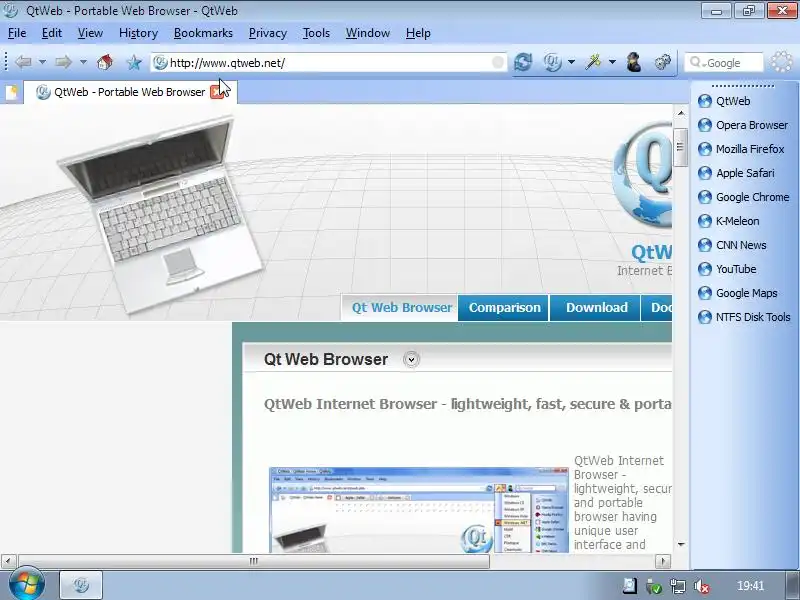This screenshot has width=800, height=600.
Task: Click the QtWeb favicon in address bar
Action: (160, 62)
